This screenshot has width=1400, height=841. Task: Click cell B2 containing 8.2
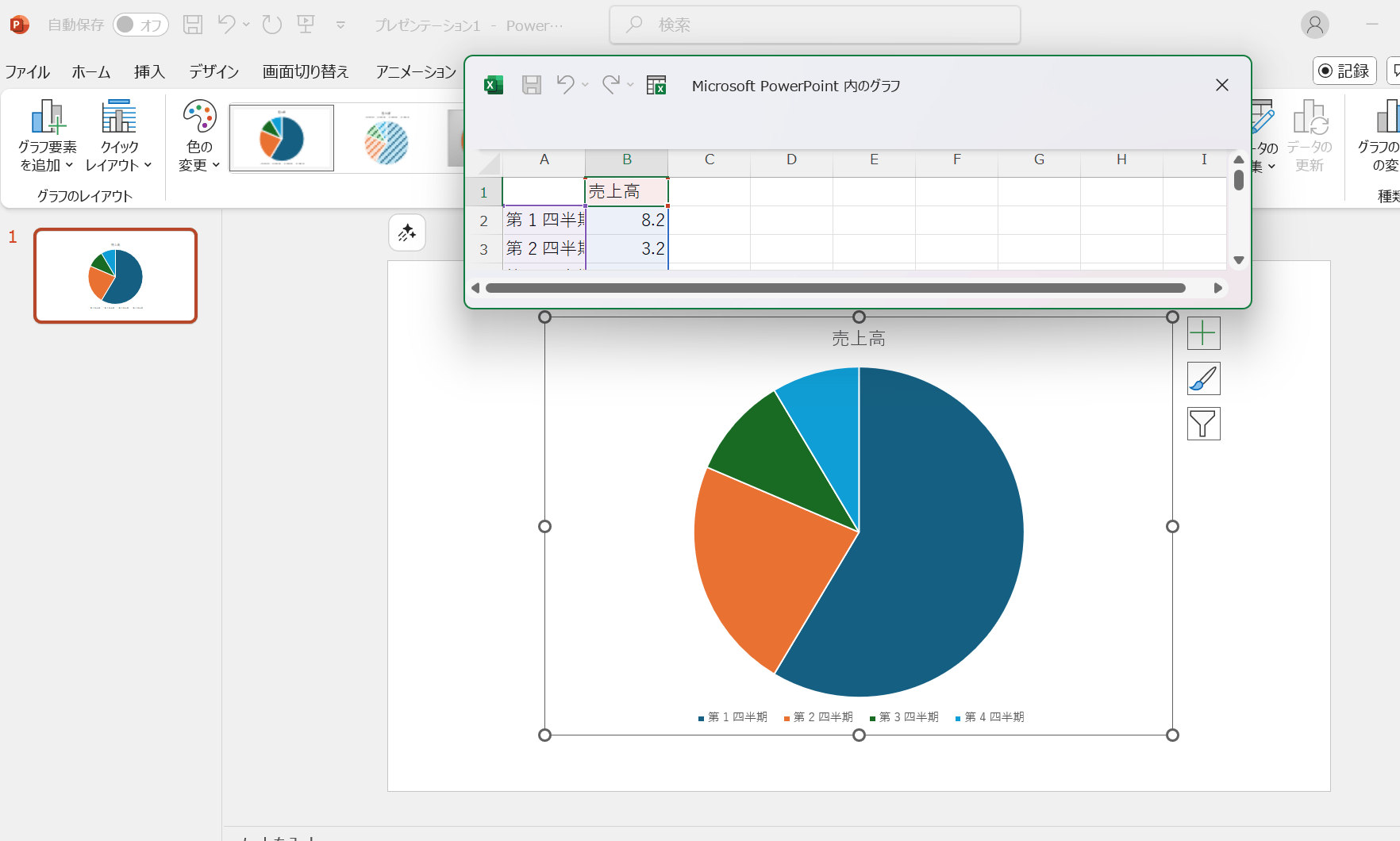click(x=627, y=220)
